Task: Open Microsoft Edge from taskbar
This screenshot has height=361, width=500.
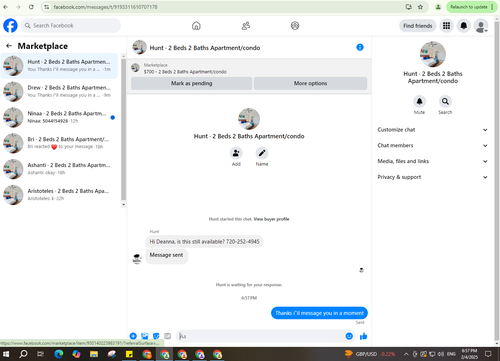Action: tap(59, 354)
